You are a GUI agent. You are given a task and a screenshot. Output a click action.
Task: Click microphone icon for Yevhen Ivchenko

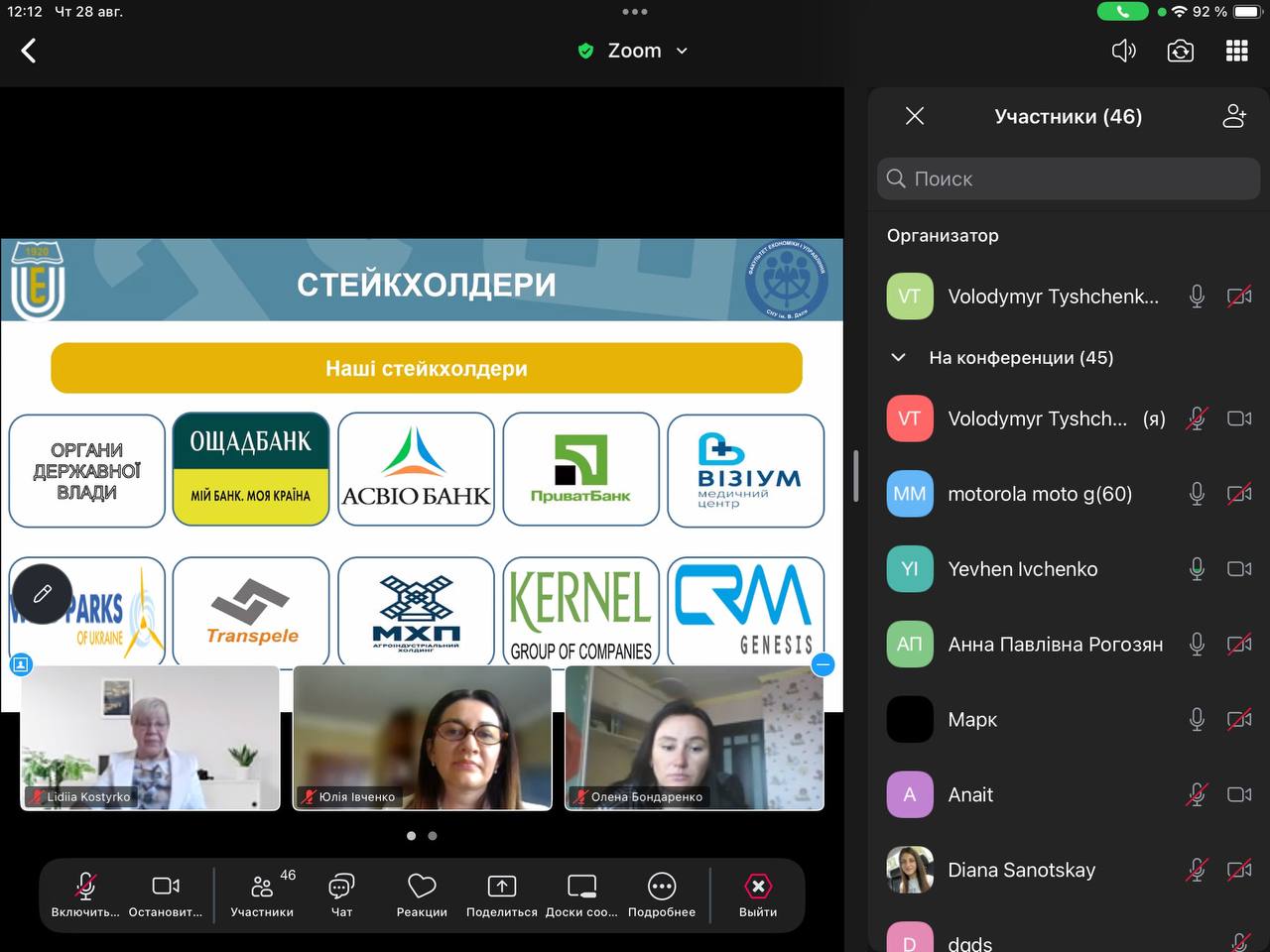click(x=1197, y=568)
